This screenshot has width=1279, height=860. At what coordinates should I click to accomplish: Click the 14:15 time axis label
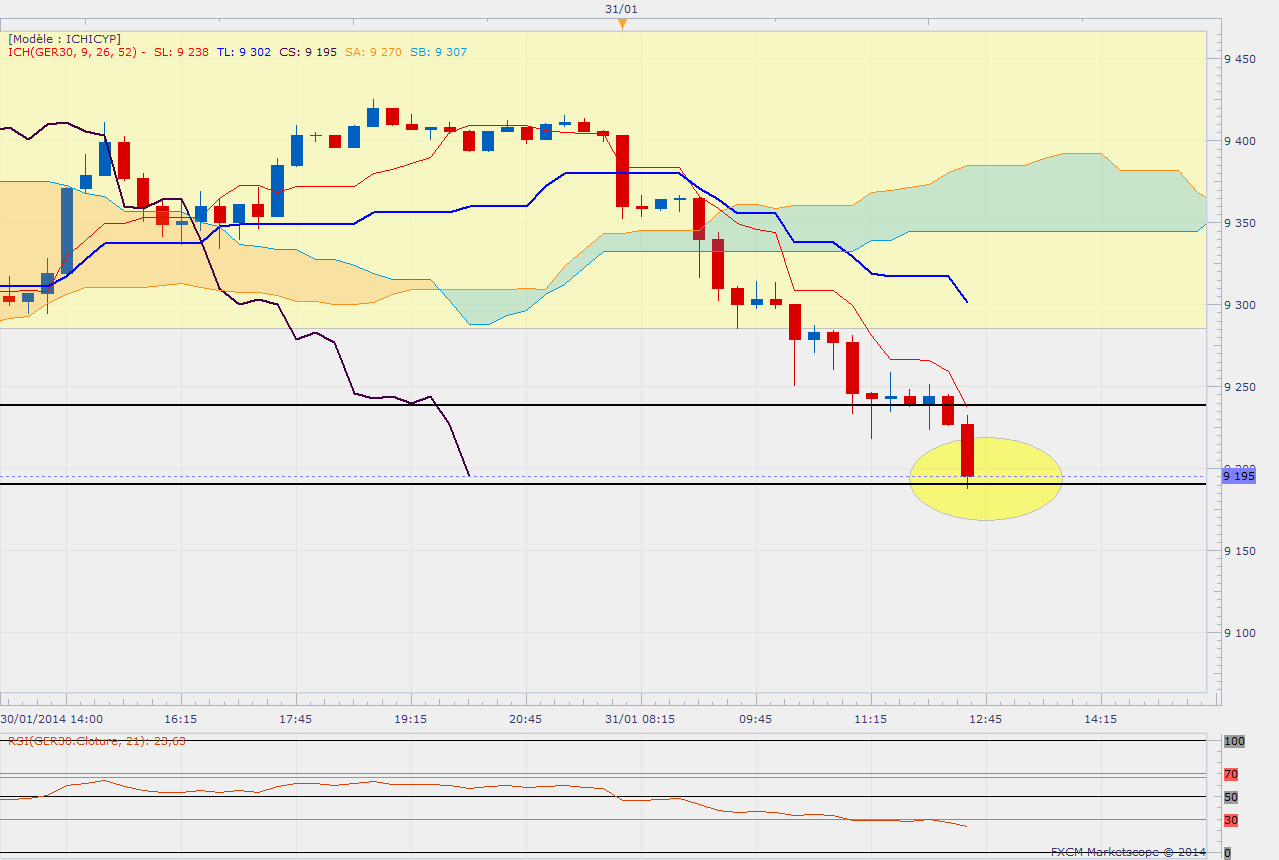click(x=1101, y=719)
